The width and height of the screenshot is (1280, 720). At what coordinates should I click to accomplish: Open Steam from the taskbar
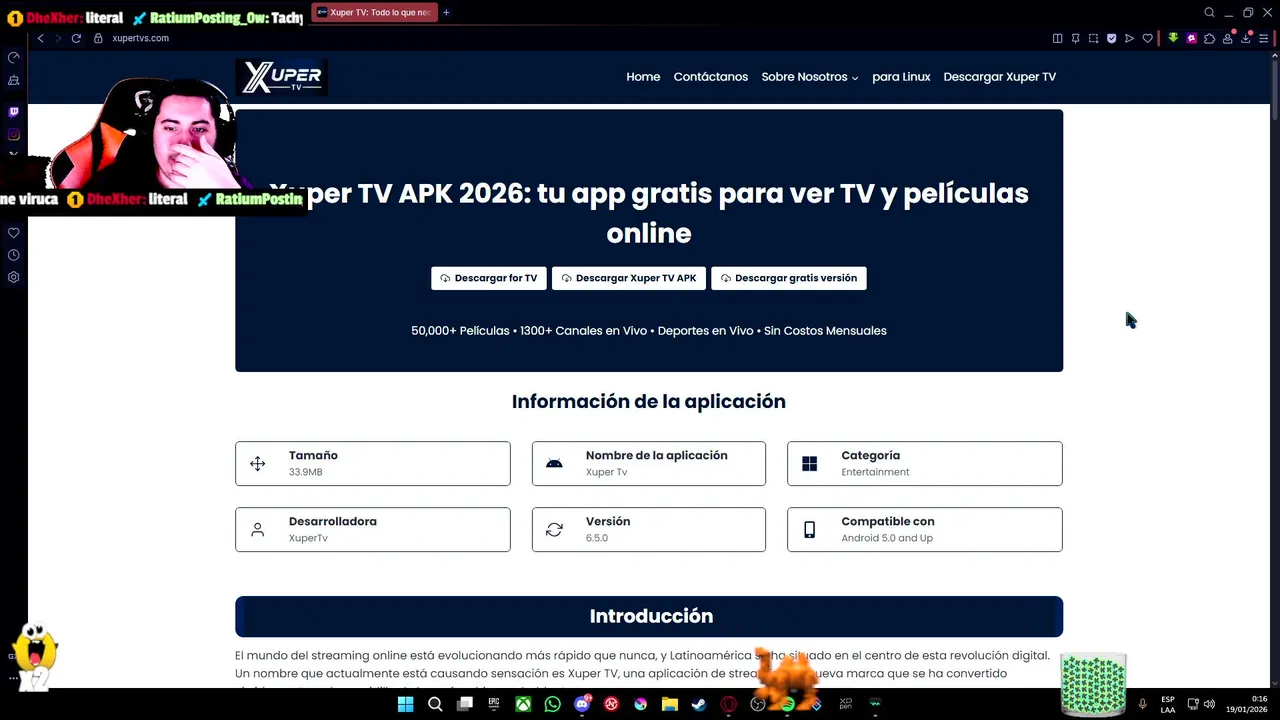tap(699, 704)
